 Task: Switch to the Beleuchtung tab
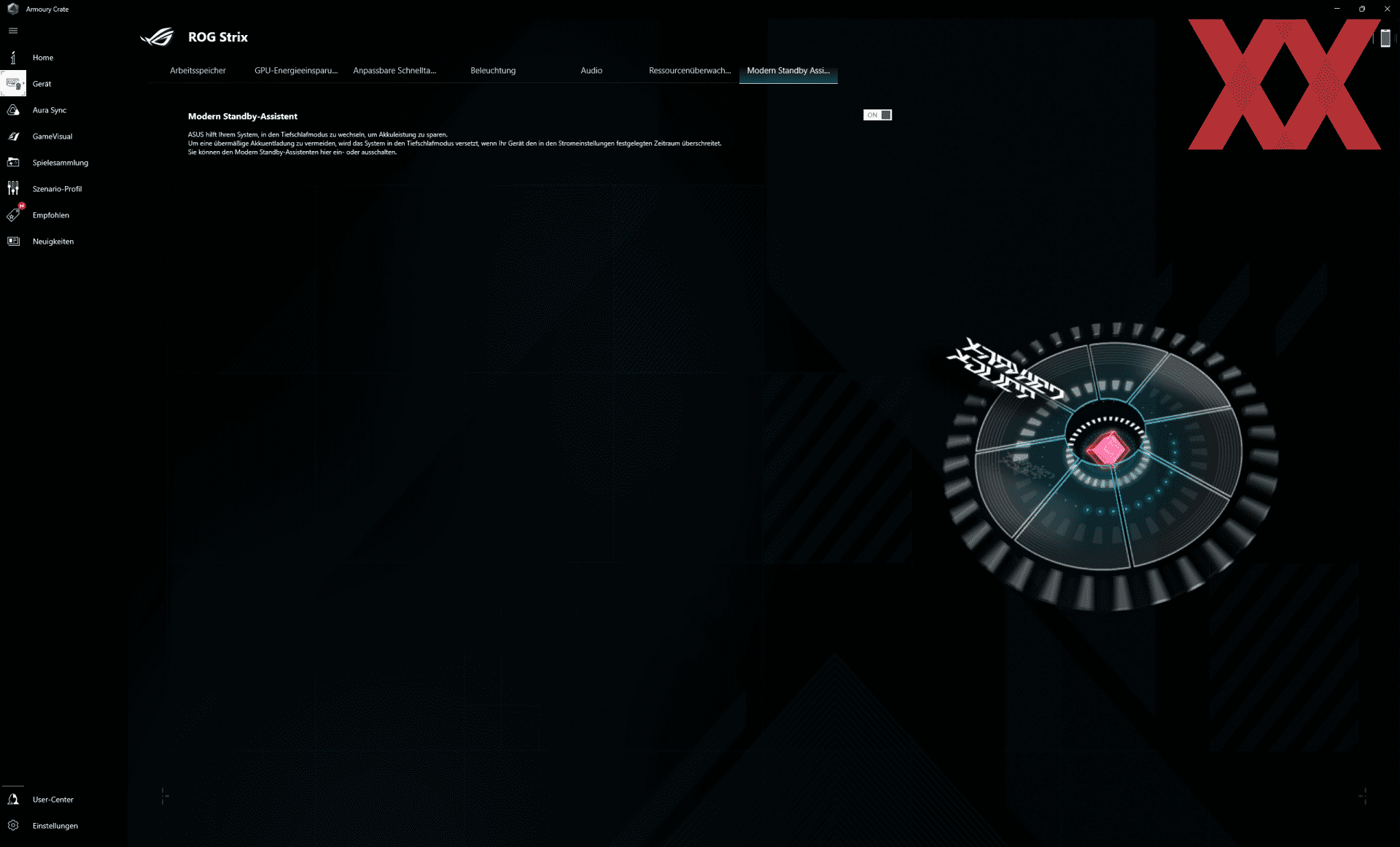(493, 71)
